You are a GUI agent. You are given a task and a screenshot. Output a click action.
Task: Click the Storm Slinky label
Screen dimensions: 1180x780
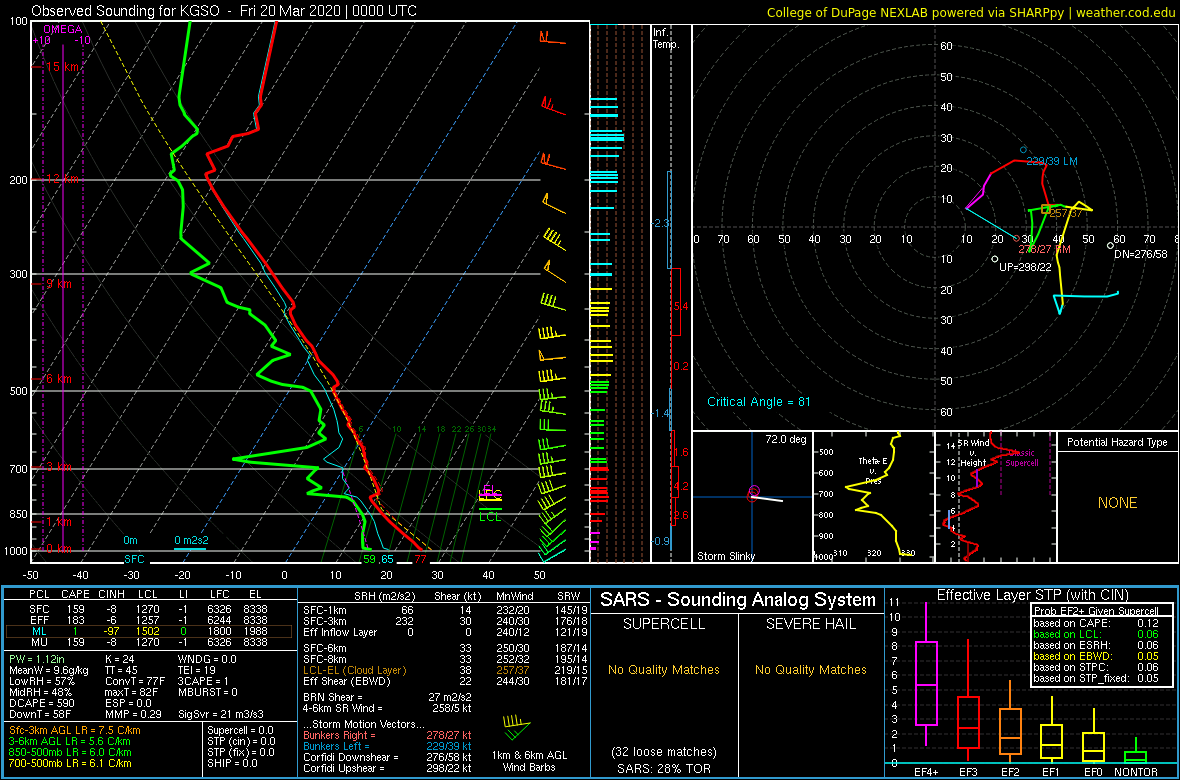click(x=725, y=556)
